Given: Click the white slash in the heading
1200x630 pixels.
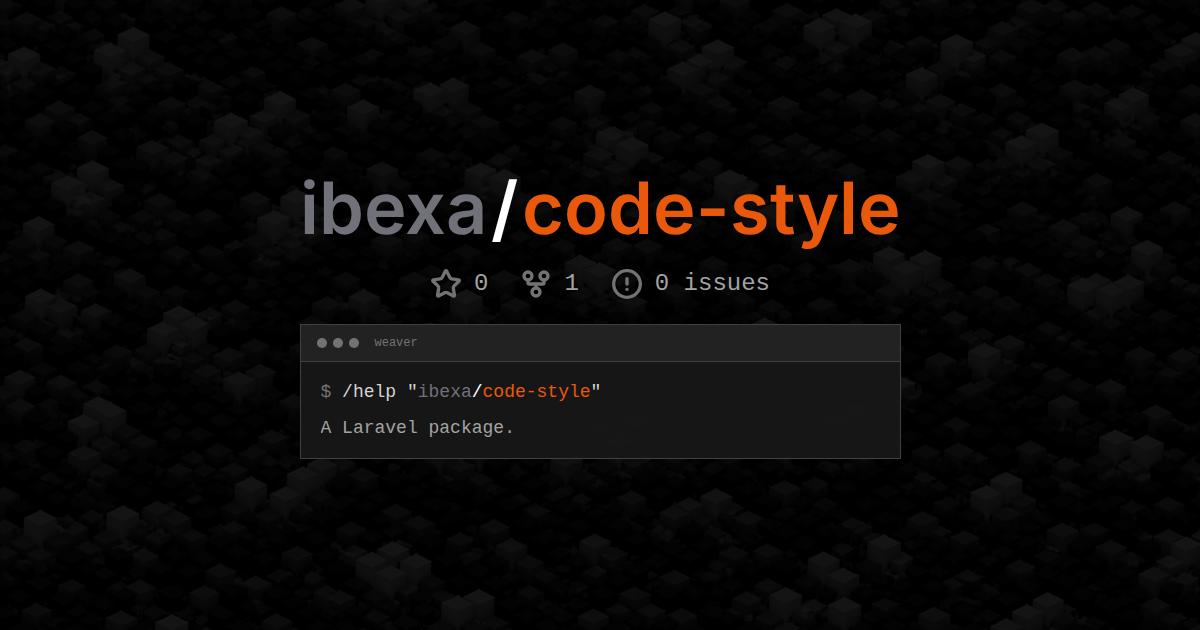Looking at the screenshot, I should (505, 211).
